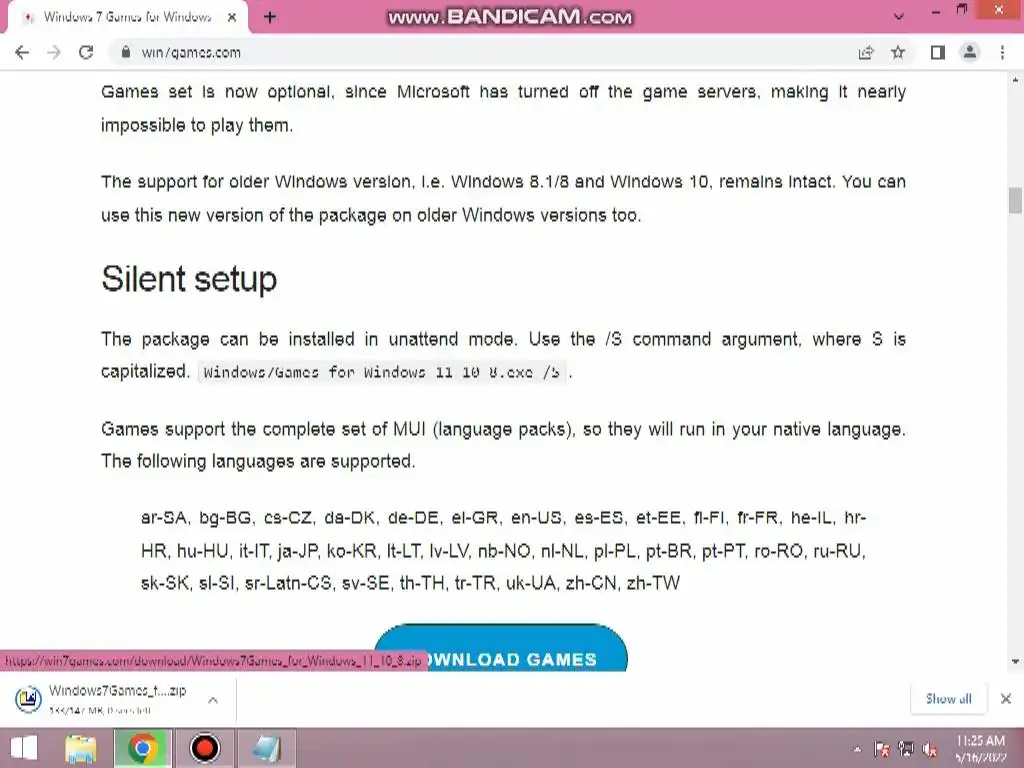Viewport: 1024px width, 768px height.
Task: Click the flag notification tray icon
Action: pos(882,750)
